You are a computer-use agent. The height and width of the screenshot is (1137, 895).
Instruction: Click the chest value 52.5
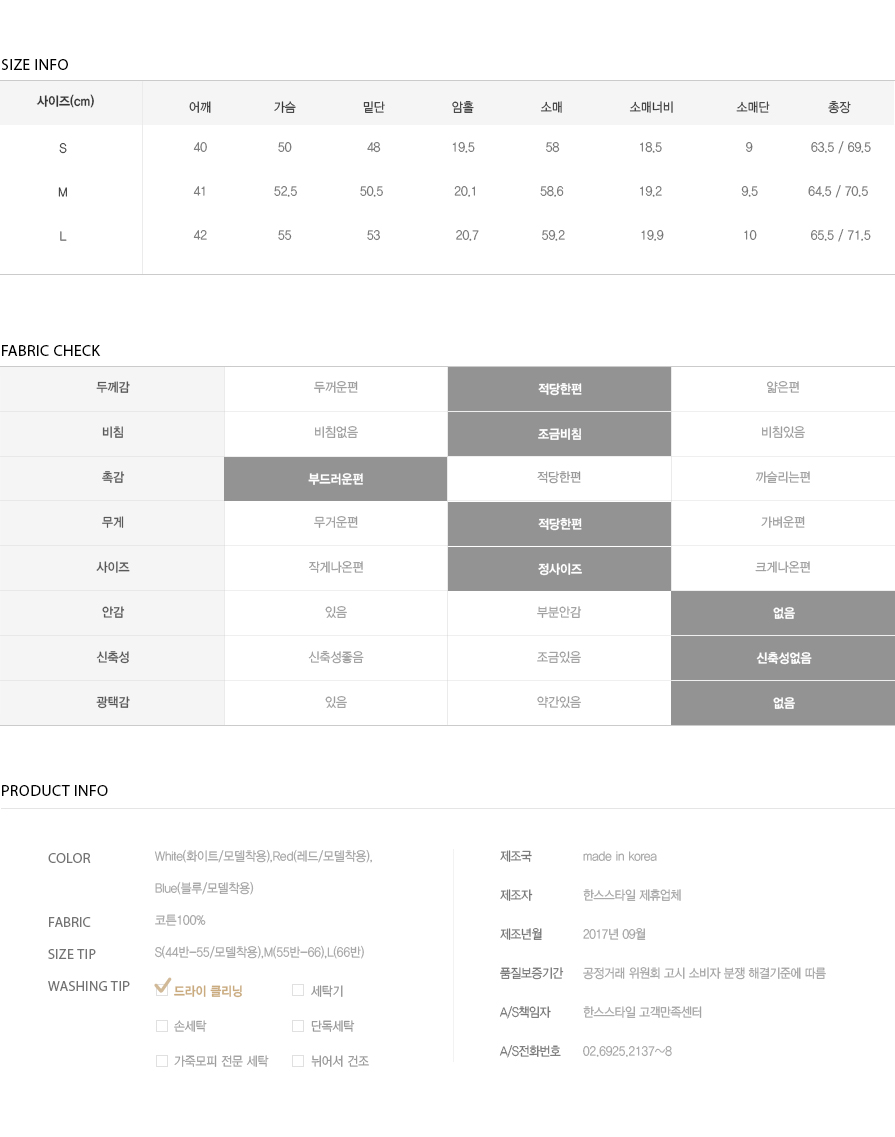[285, 191]
